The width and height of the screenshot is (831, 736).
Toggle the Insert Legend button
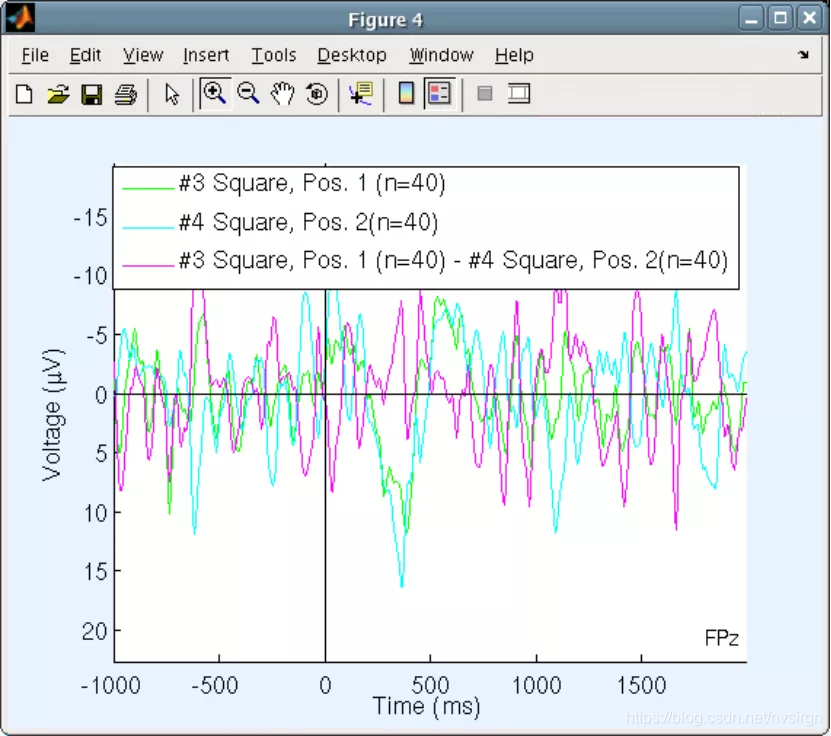tap(439, 94)
